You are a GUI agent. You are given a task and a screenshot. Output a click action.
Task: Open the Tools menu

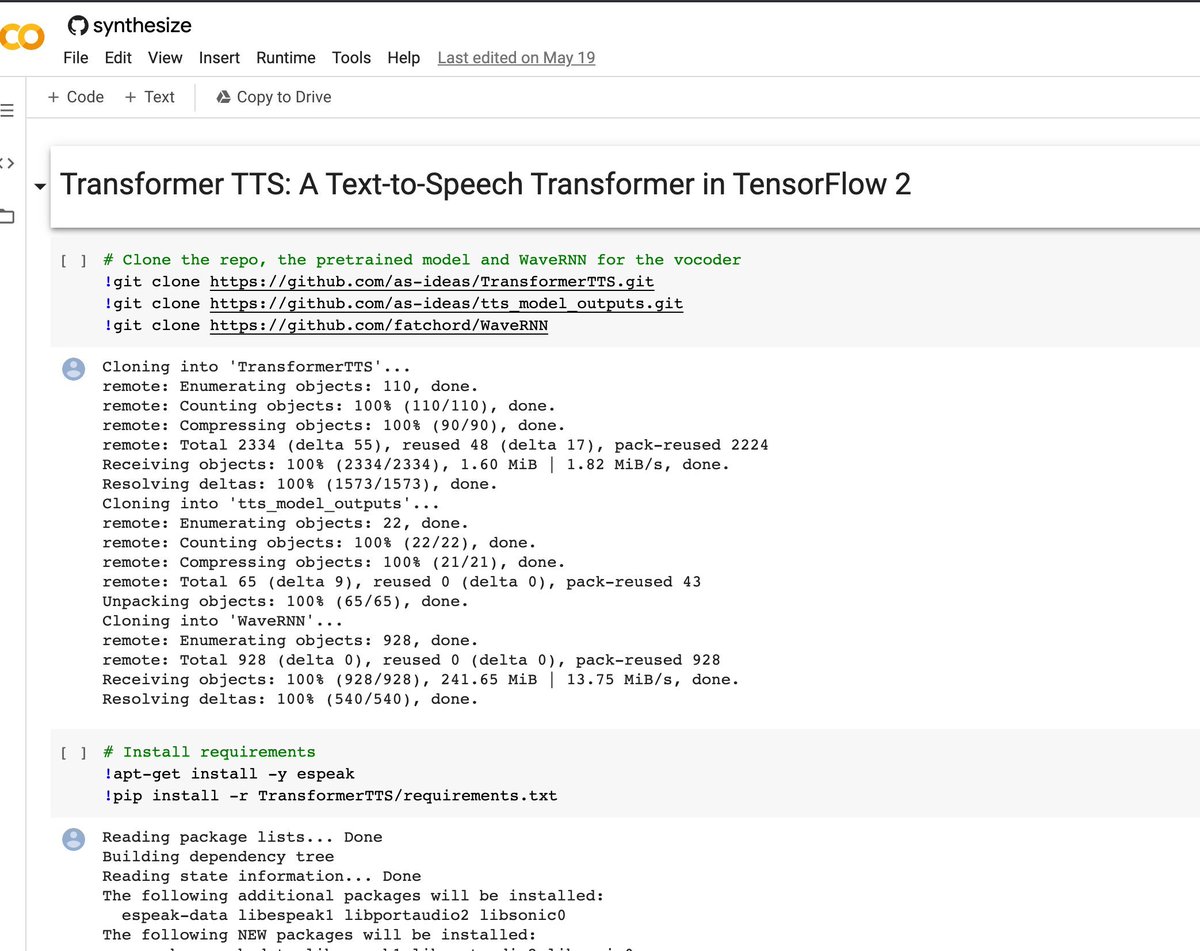click(x=352, y=58)
